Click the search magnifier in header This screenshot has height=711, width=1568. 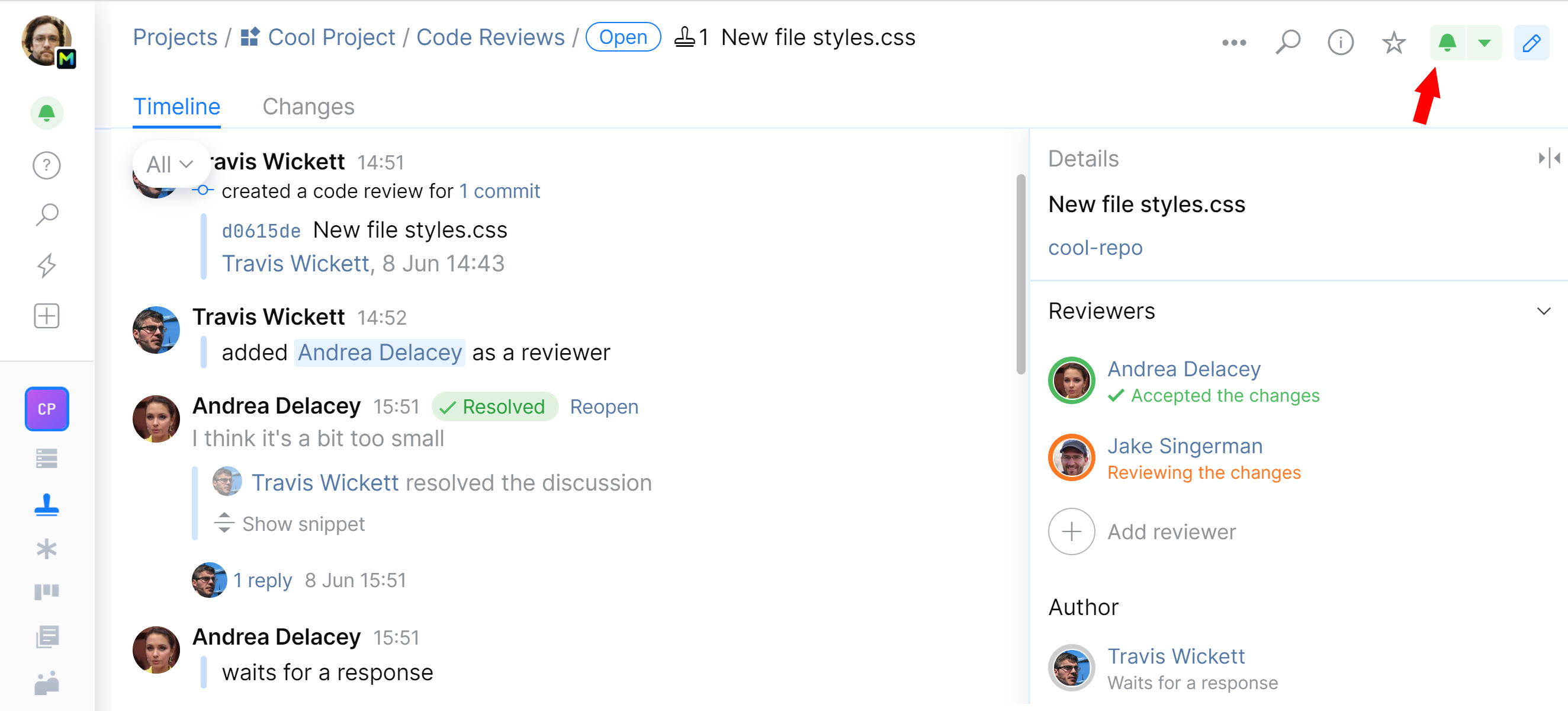(1287, 43)
